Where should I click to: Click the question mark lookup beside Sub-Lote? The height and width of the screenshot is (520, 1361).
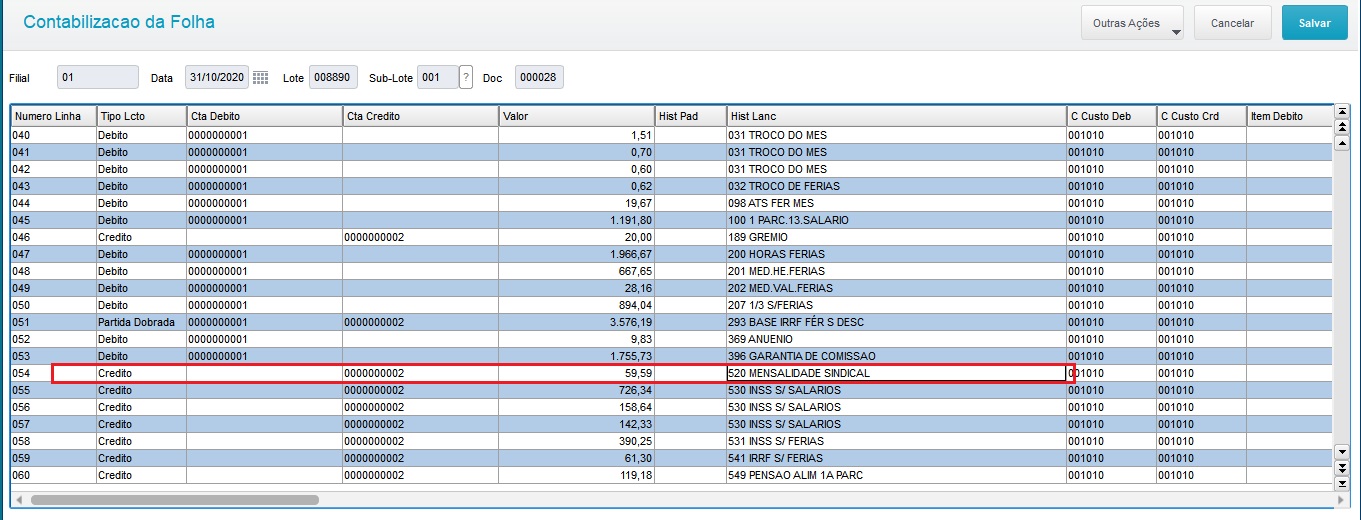(x=465, y=77)
